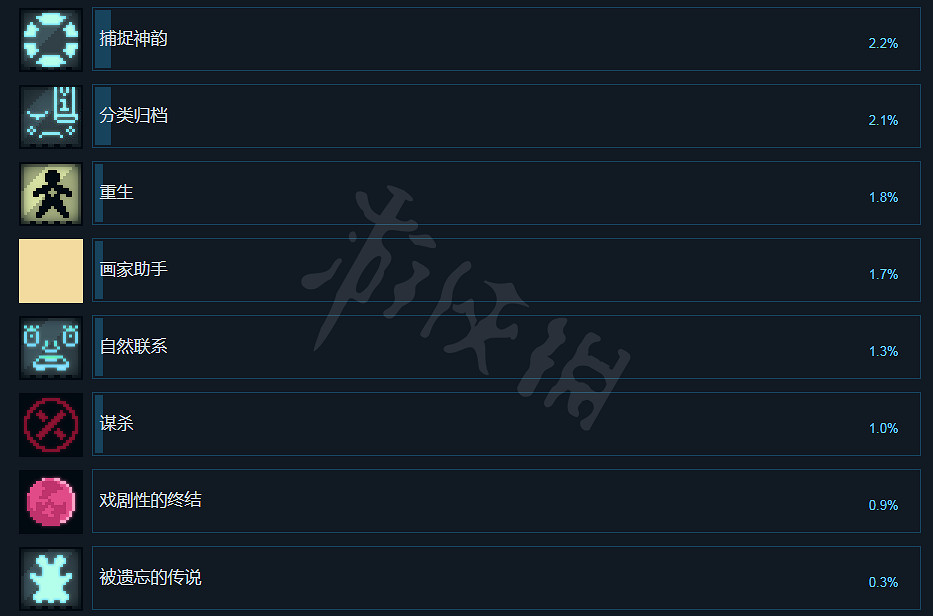Select the 分类归档 achievement title
This screenshot has width=933, height=616.
(133, 115)
